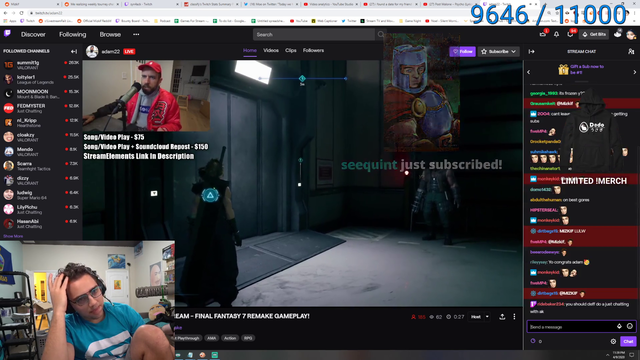Image resolution: width=640 pixels, height=360 pixels.
Task: Collapse the Followed Channels sidebar
Action: pyautogui.click(x=74, y=51)
